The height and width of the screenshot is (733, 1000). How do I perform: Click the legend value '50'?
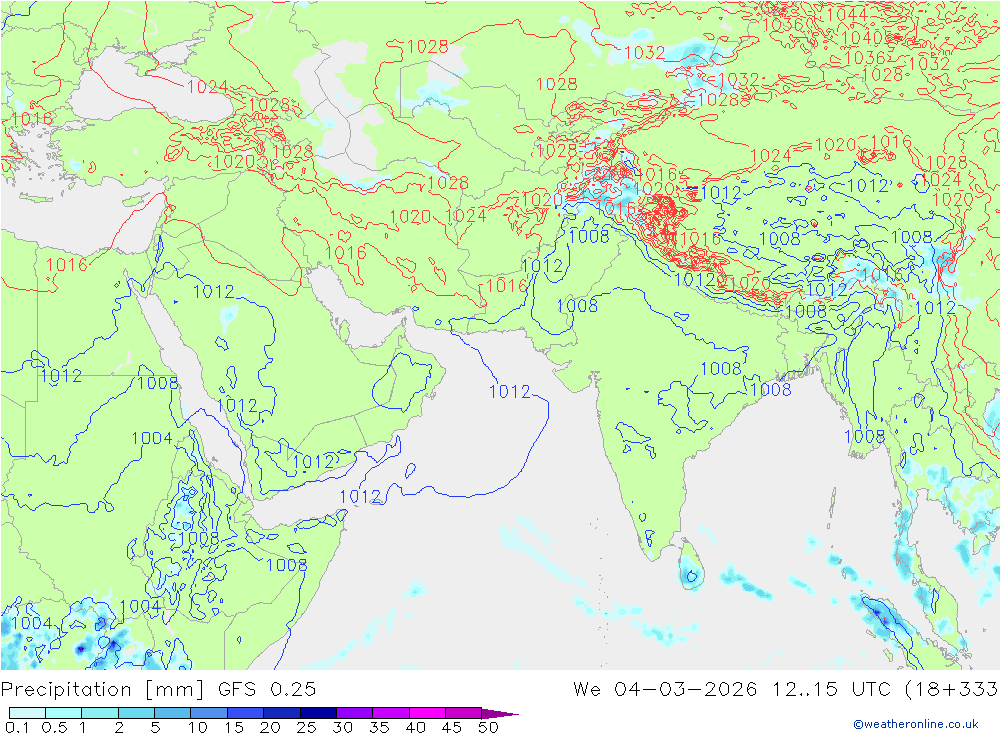point(488,727)
